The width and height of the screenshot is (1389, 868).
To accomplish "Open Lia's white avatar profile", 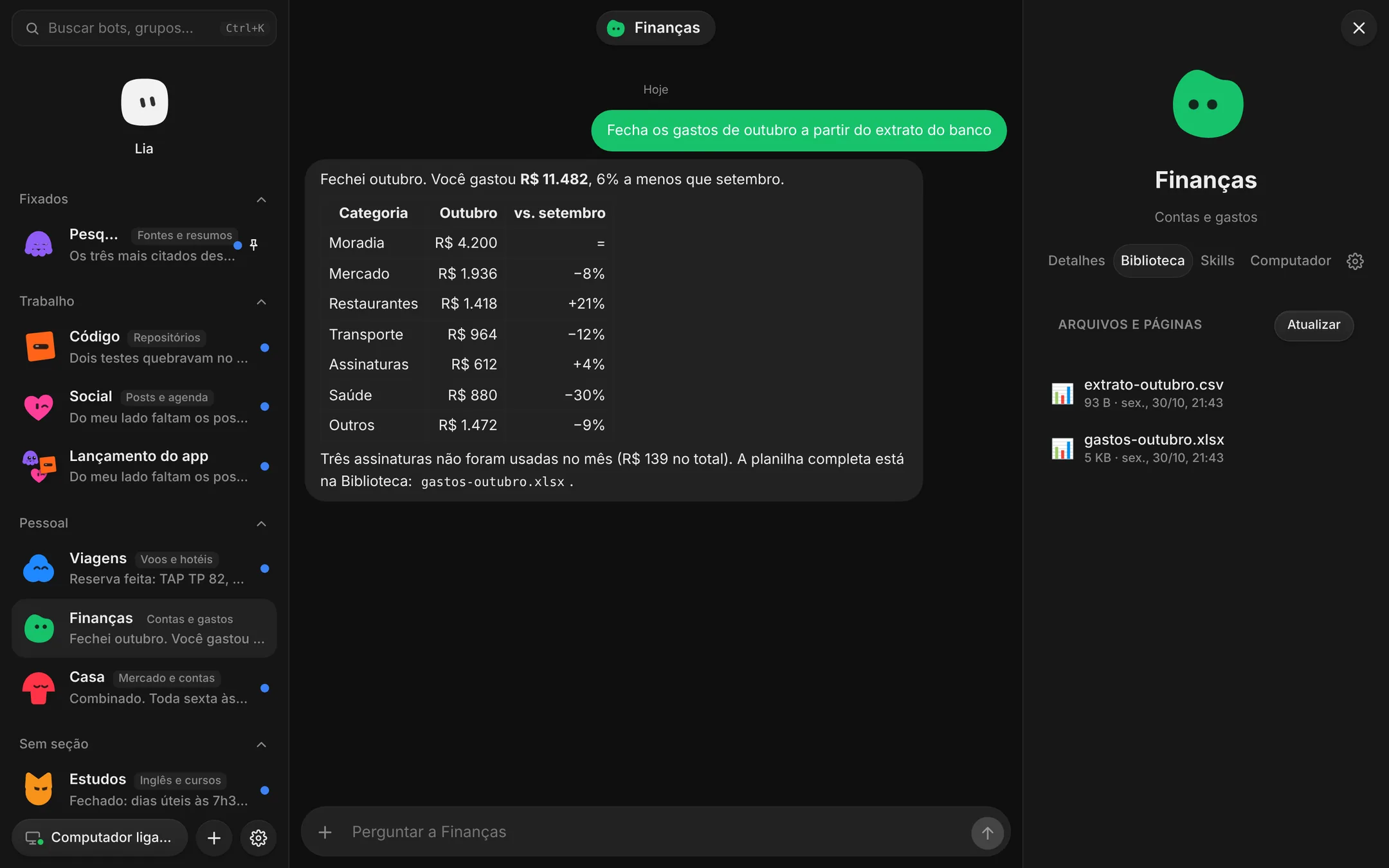I will (x=144, y=102).
